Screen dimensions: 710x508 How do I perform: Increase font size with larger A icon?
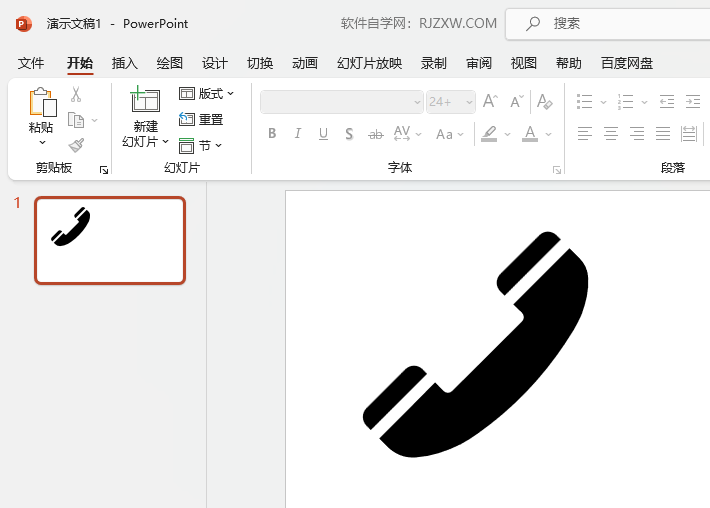(x=490, y=101)
